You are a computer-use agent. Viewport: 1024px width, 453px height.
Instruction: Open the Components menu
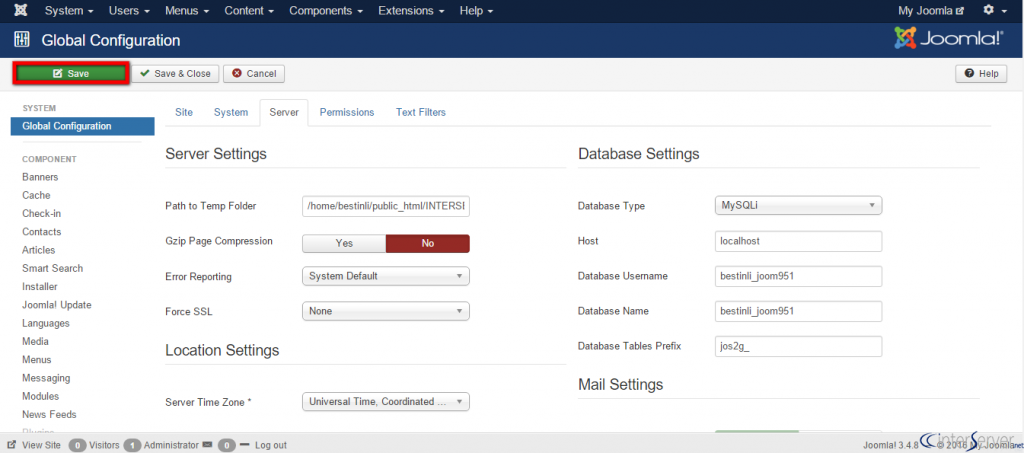(326, 10)
